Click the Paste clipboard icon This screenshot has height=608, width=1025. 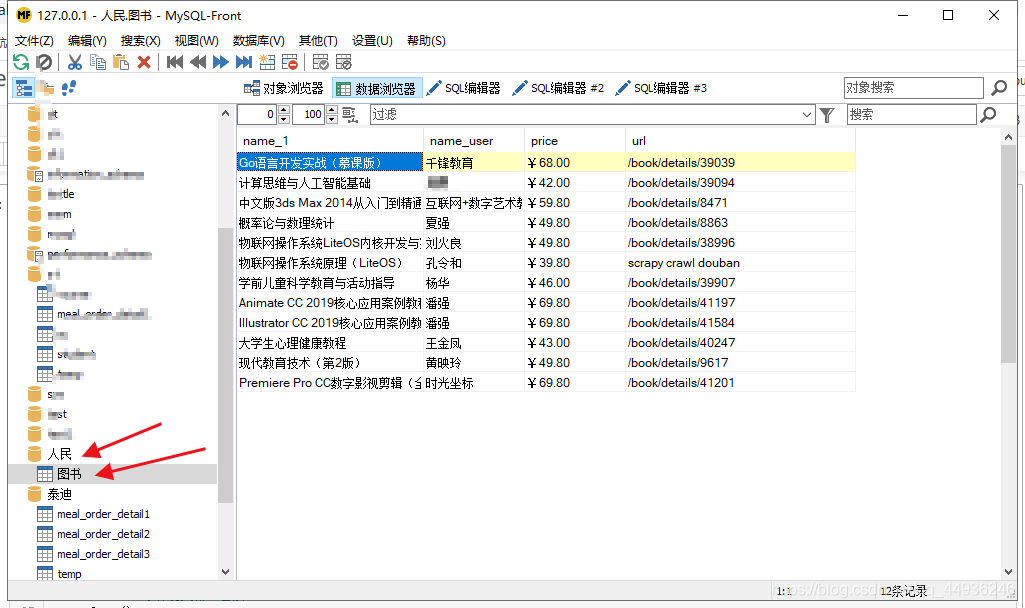(x=121, y=62)
